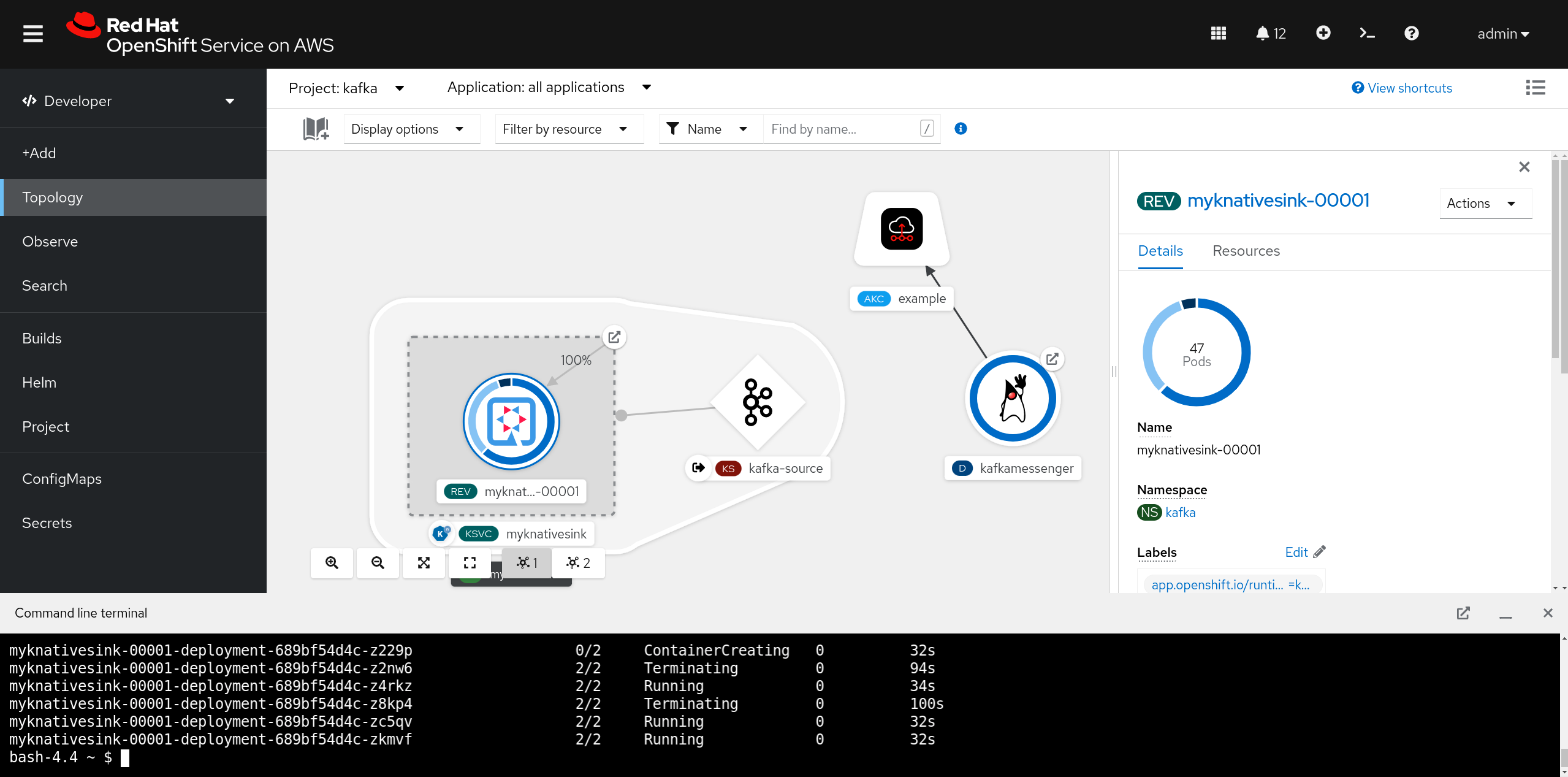Toggle graph layout 1

pos(527,563)
